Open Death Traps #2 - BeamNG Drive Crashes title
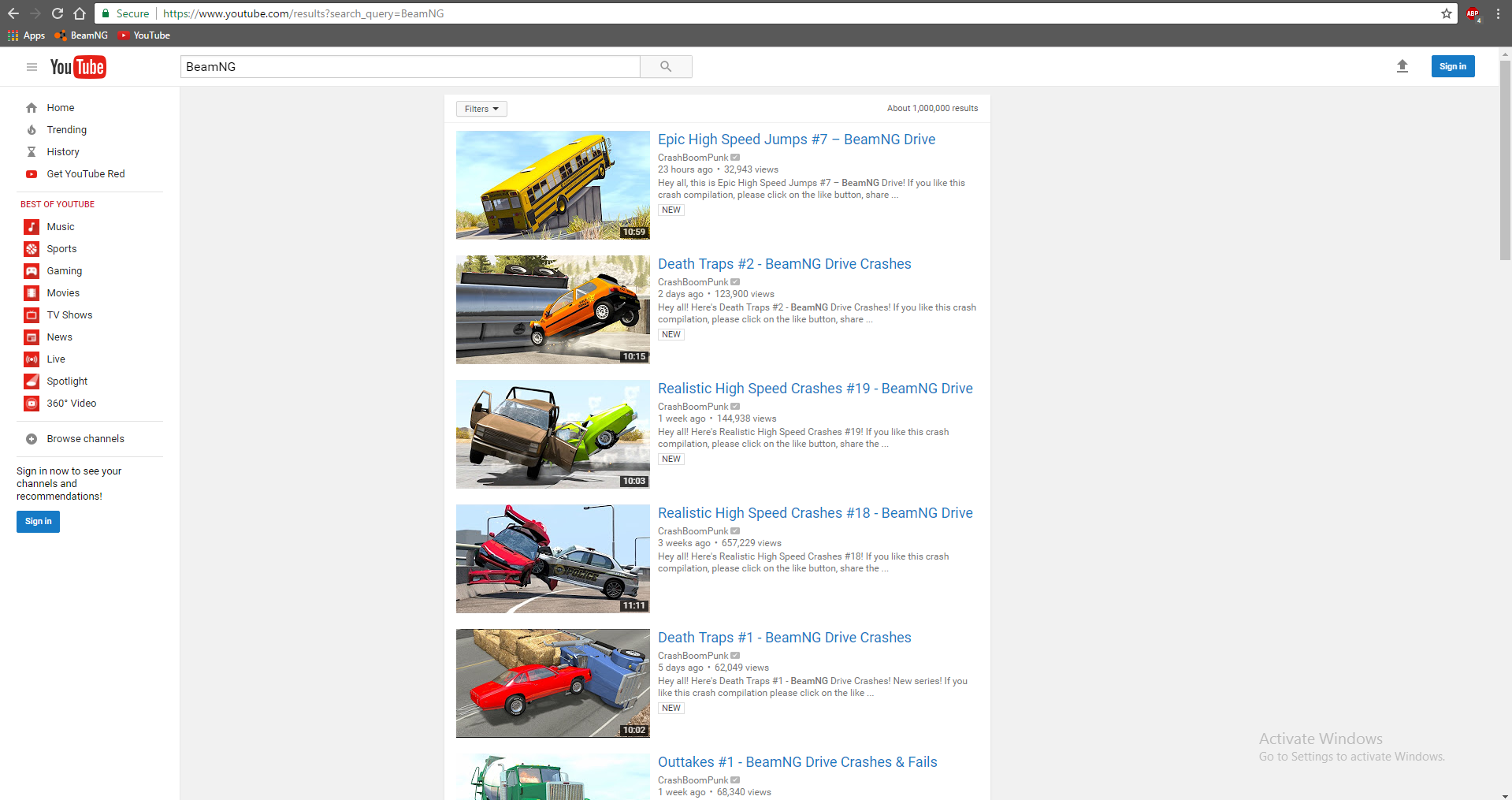Viewport: 1512px width, 800px height. [x=784, y=264]
